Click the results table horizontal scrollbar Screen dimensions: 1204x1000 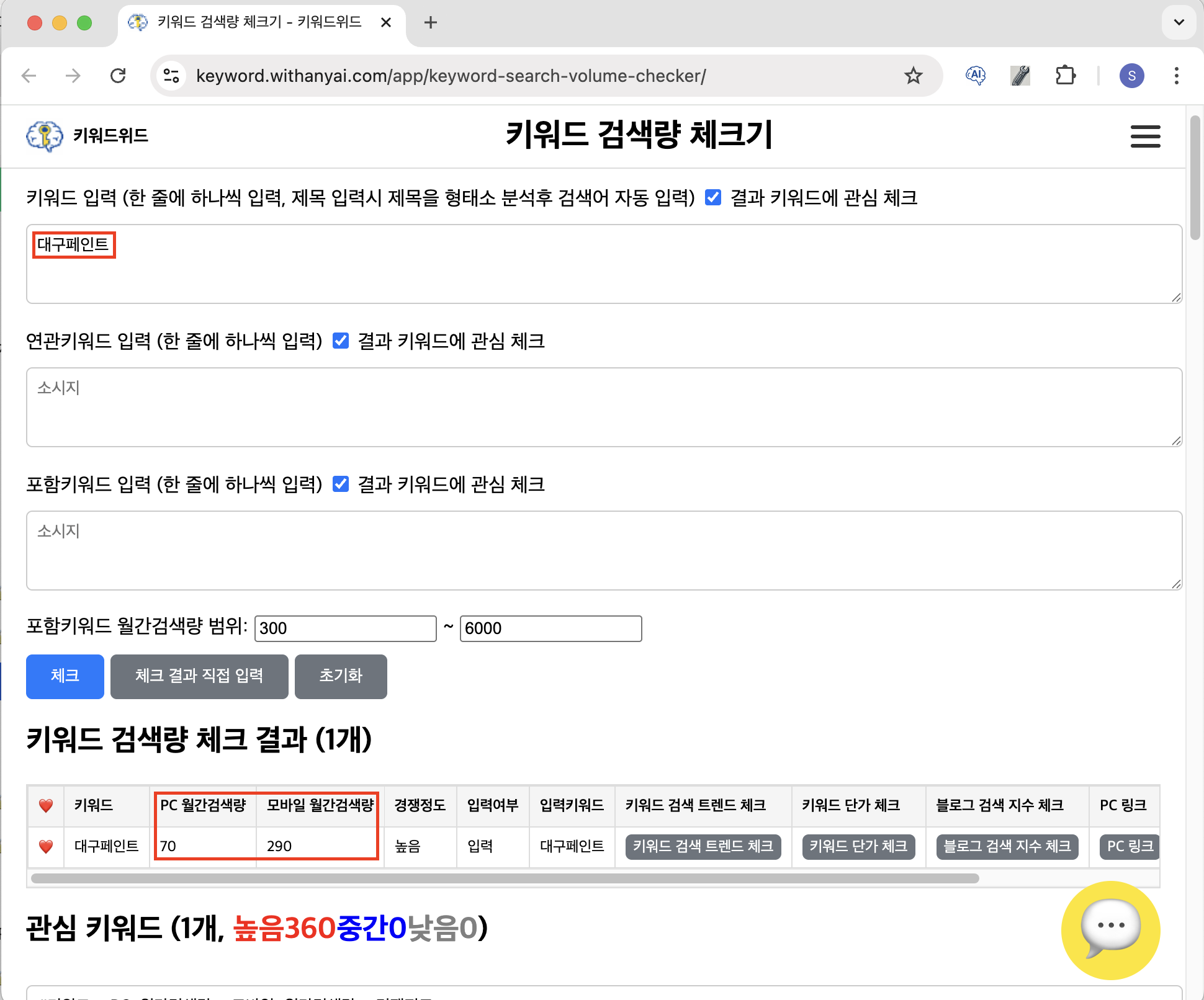(x=504, y=878)
